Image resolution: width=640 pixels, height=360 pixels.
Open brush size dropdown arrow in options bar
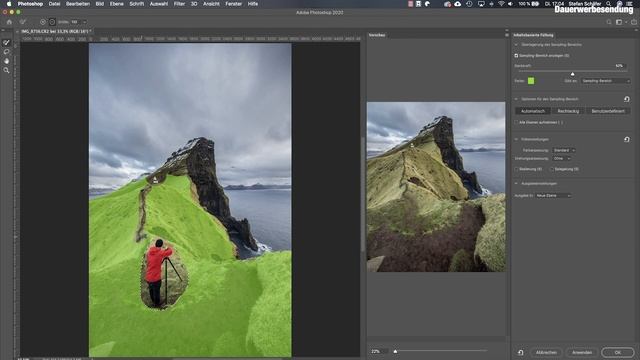84,22
